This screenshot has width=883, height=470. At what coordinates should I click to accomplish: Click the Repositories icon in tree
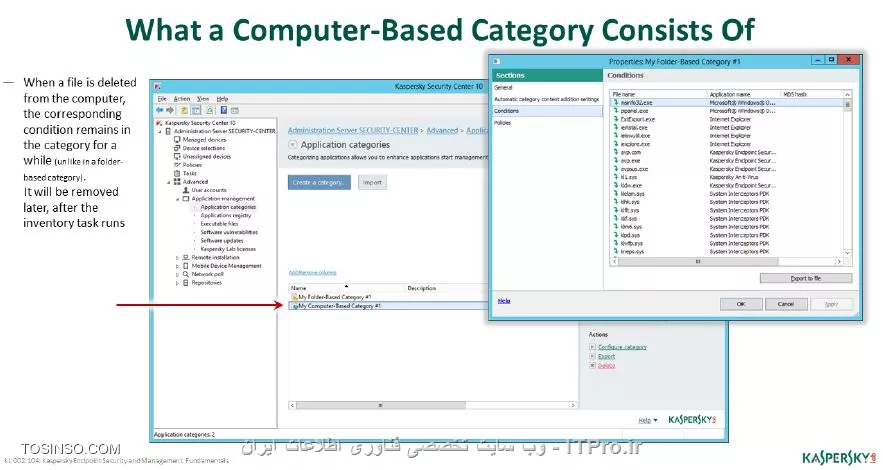pos(186,283)
